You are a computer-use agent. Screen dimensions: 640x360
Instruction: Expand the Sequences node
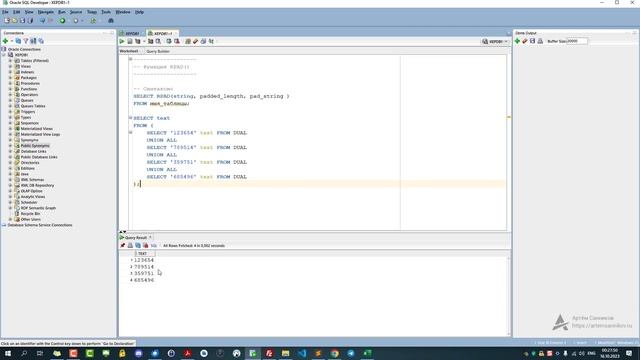(x=10, y=123)
